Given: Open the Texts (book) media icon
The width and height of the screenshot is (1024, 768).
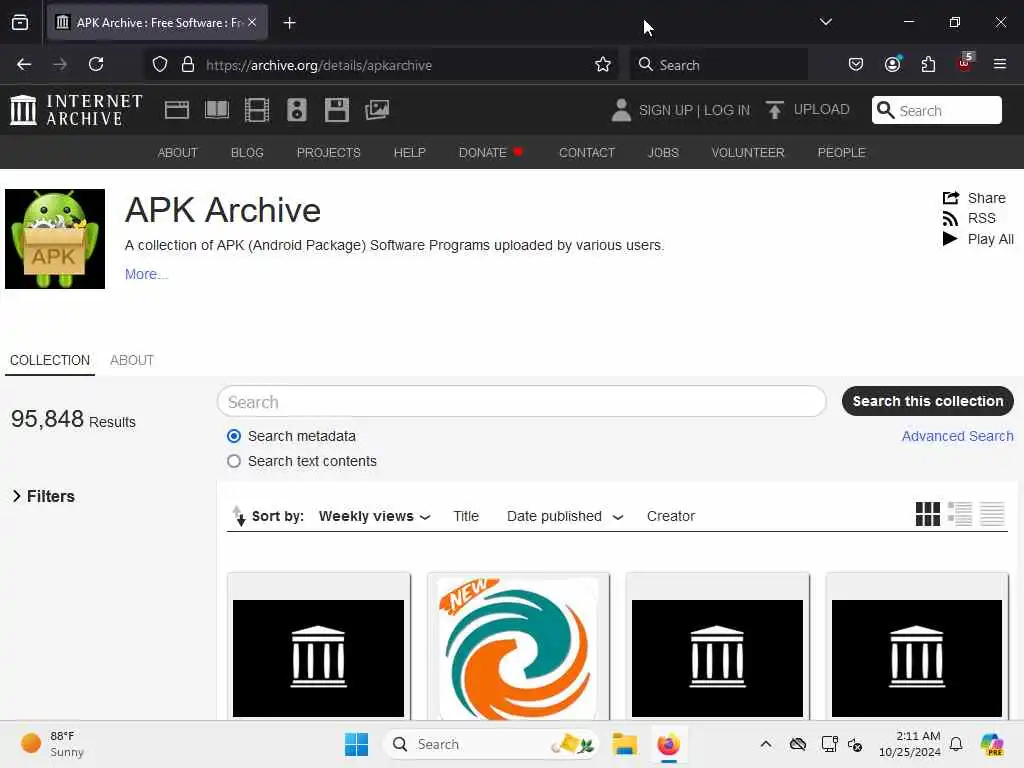Looking at the screenshot, I should point(217,110).
